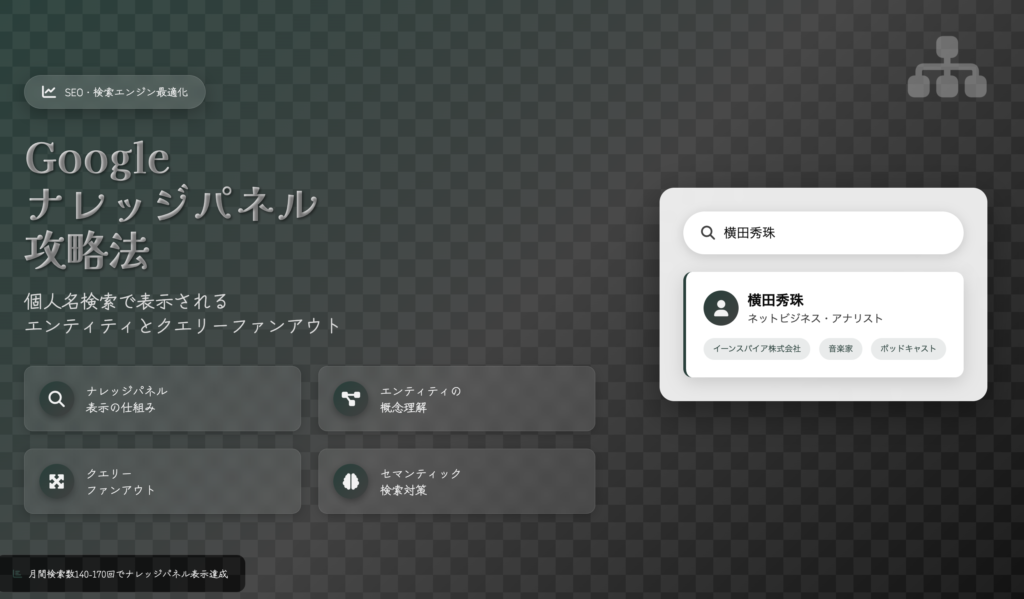Click the エンティティとクエリーファンアウト subtitle line

[x=183, y=325]
